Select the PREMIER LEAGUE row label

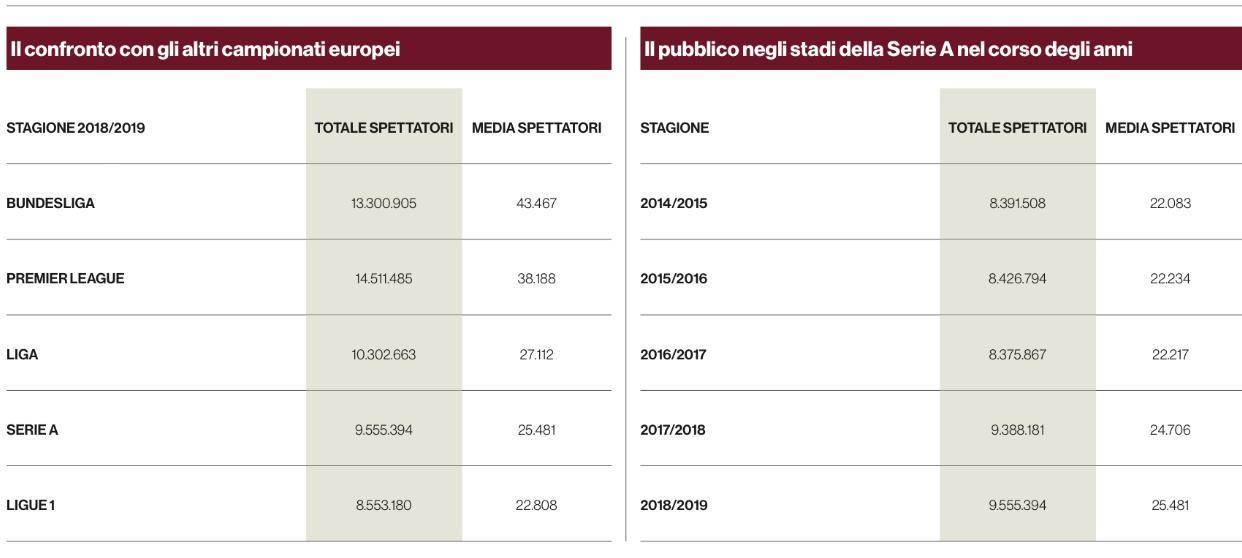65,279
